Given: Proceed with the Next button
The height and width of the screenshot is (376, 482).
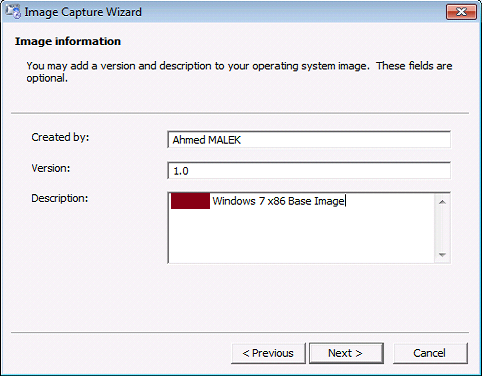Looking at the screenshot, I should [x=346, y=353].
